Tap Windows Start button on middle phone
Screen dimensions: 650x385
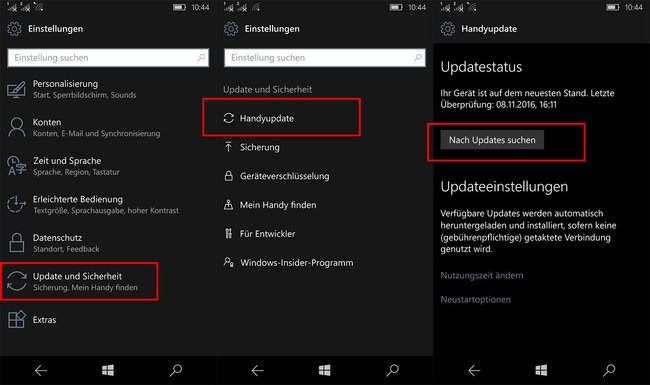click(x=325, y=370)
